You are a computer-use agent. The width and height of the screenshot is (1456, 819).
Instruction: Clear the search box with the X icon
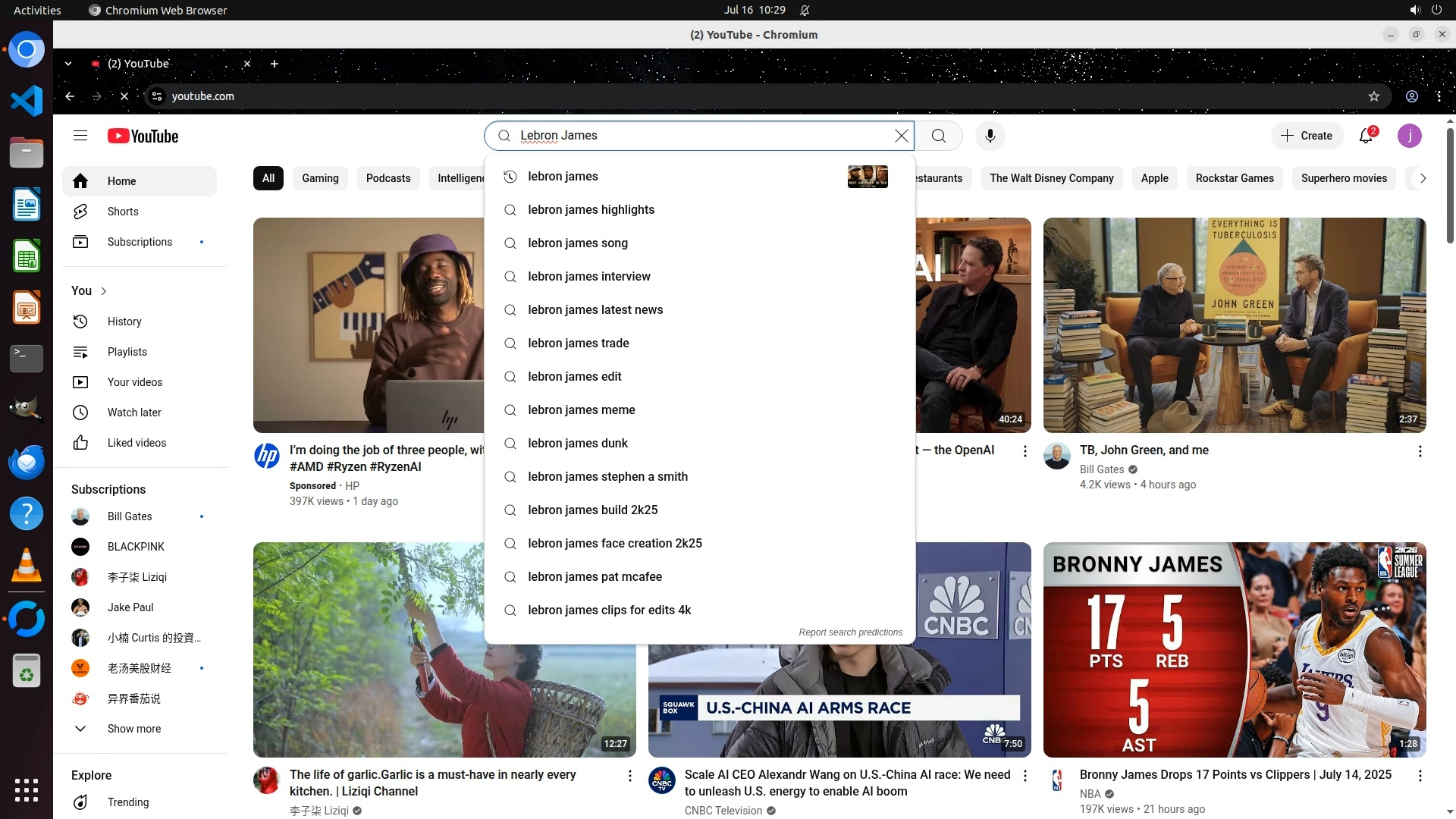pyautogui.click(x=901, y=136)
